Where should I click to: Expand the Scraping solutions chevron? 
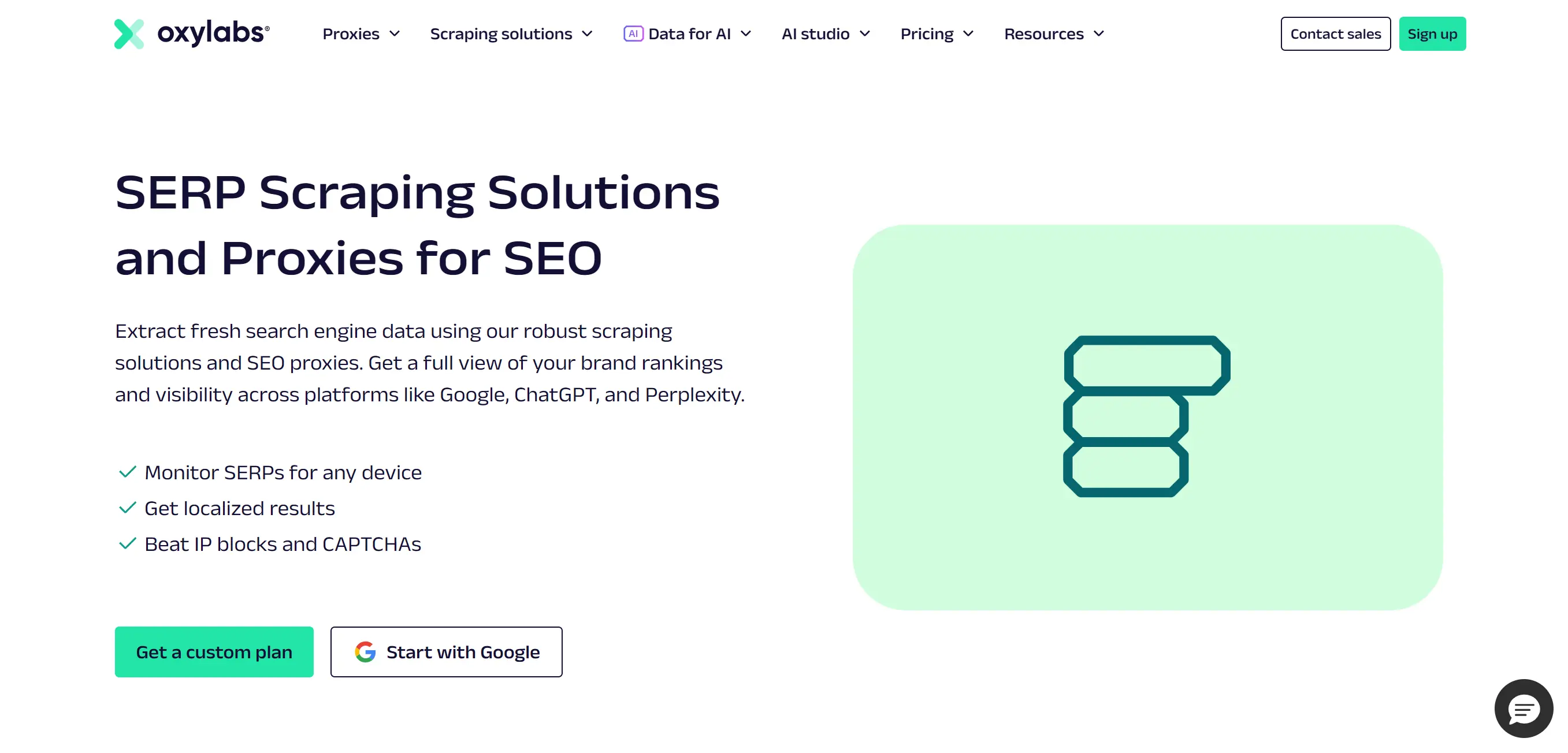[x=588, y=34]
